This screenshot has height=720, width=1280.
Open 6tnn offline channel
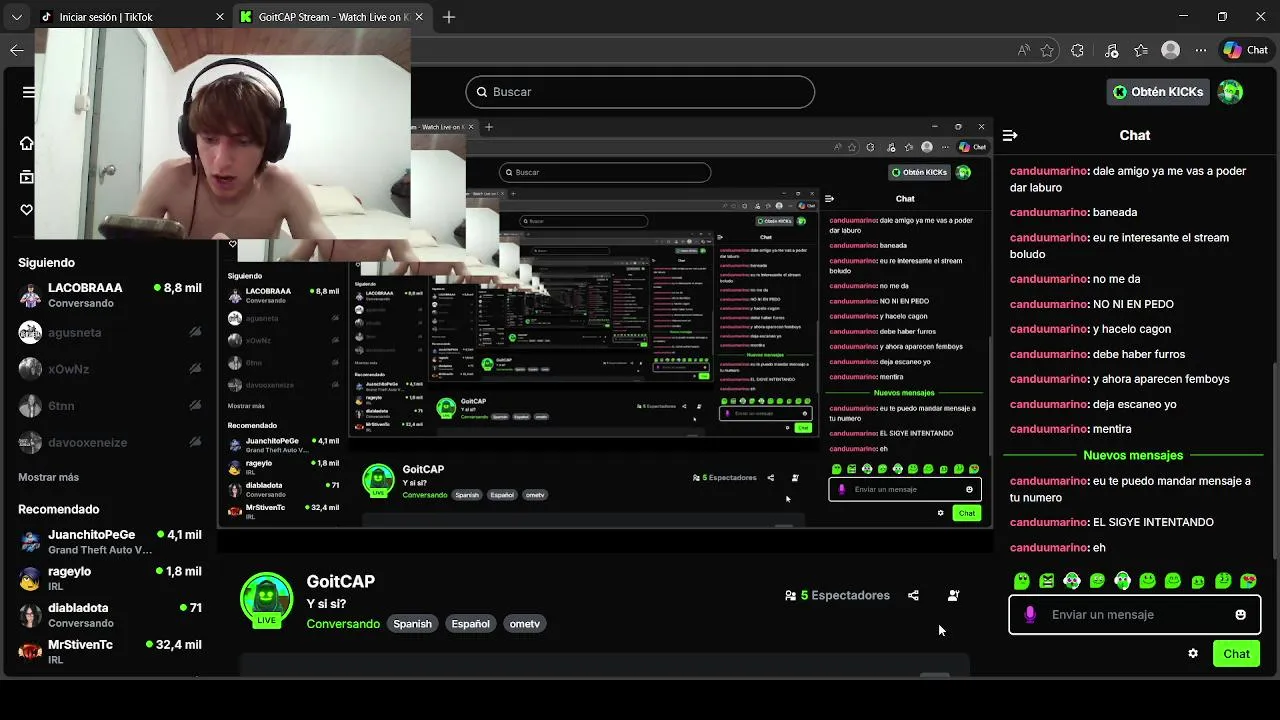point(110,406)
